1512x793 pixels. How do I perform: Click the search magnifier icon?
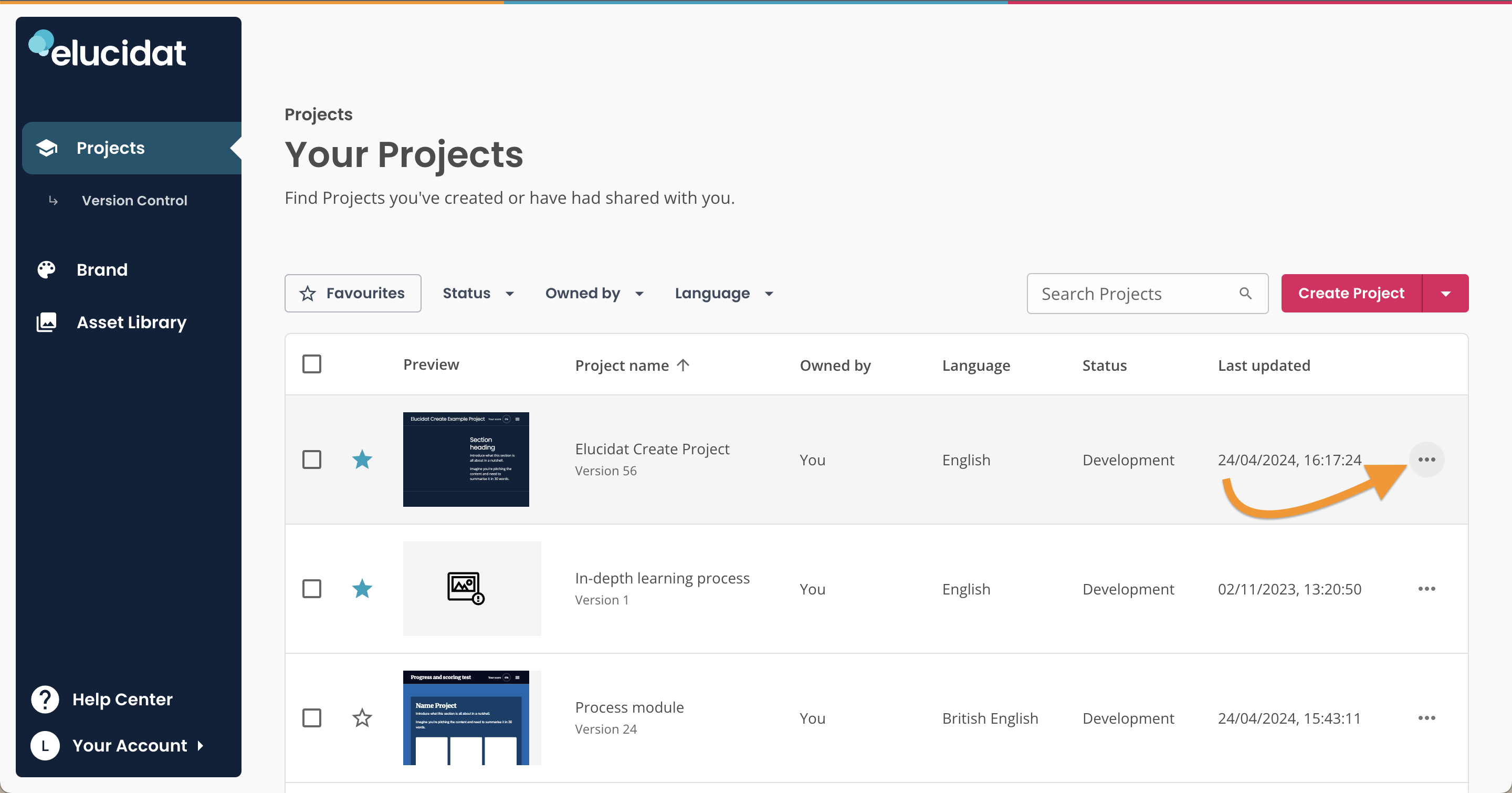tap(1245, 293)
